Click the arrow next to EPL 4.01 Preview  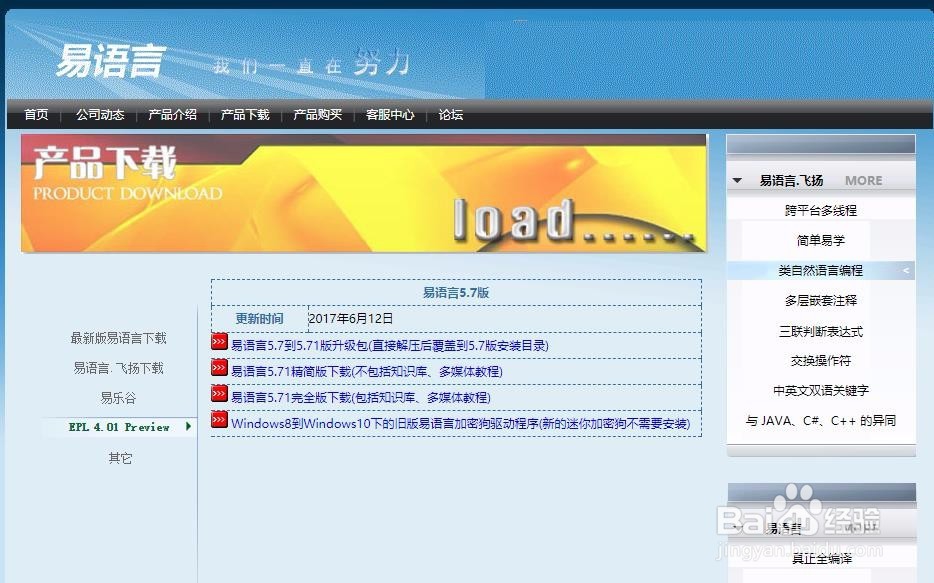pyautogui.click(x=188, y=426)
